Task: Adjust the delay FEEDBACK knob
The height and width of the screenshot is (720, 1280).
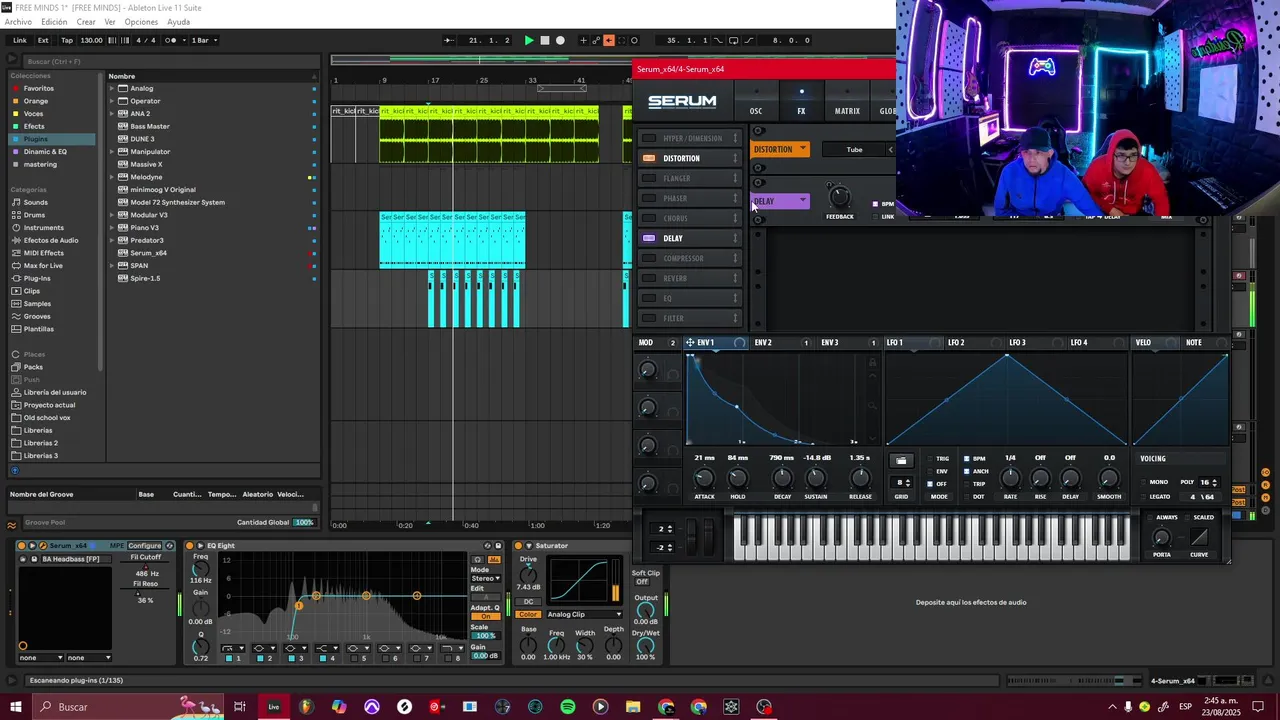Action: (840, 196)
